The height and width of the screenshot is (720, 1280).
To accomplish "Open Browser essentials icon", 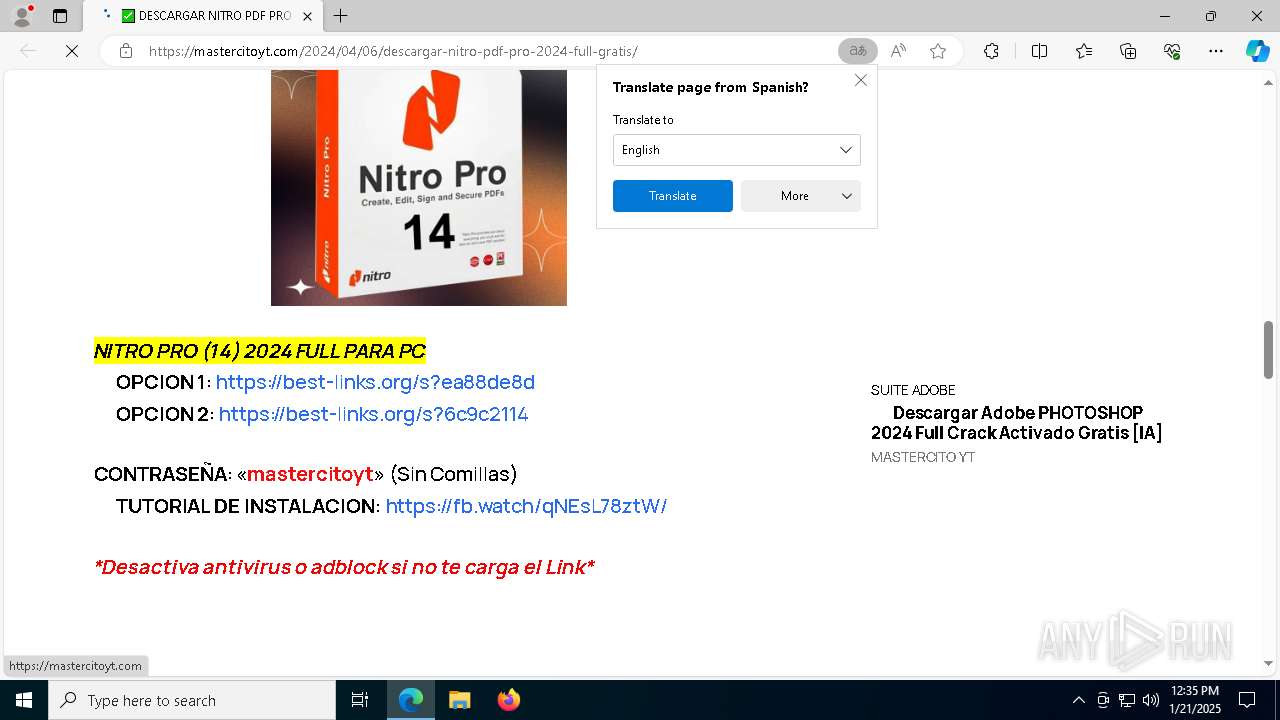I will pyautogui.click(x=1172, y=51).
